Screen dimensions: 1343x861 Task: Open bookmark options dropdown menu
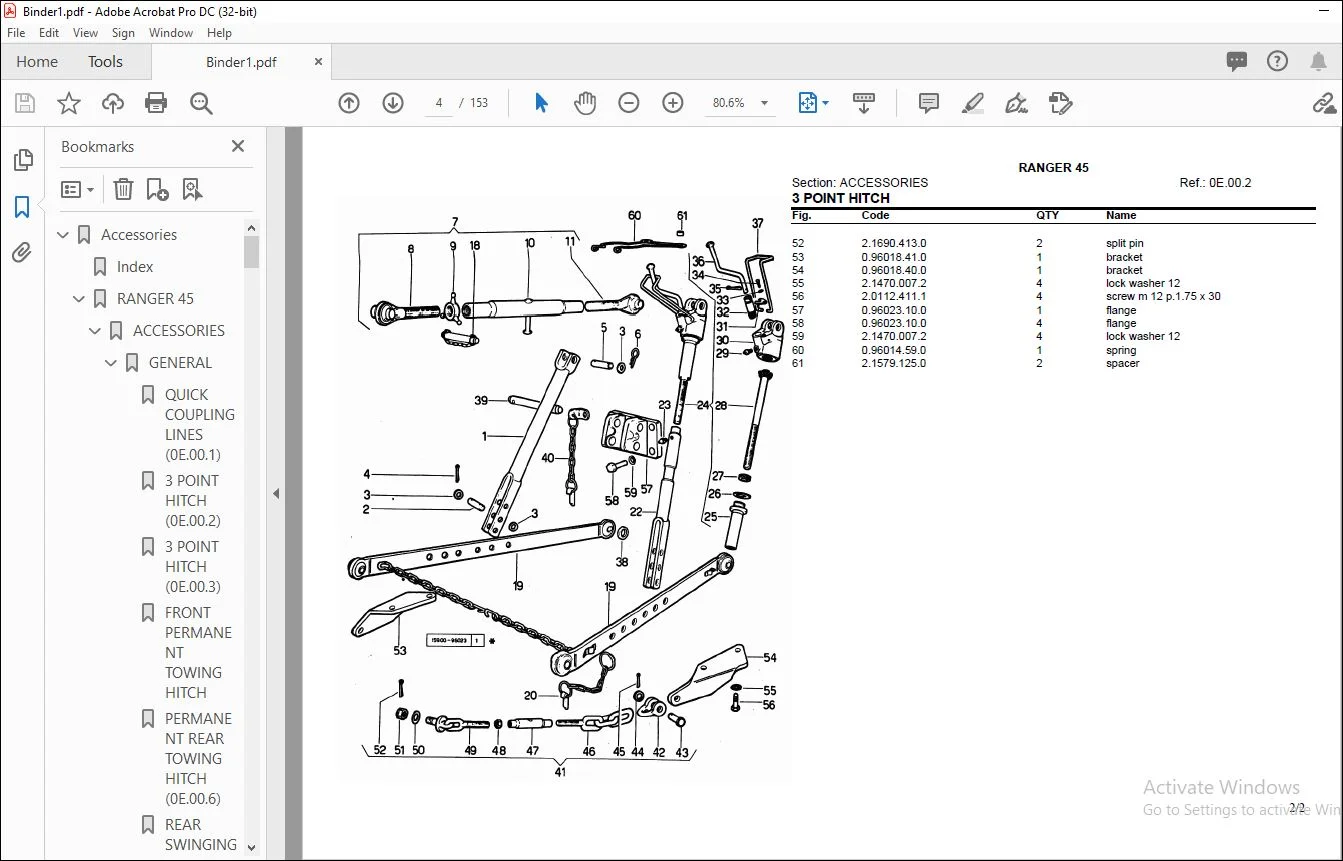[78, 189]
